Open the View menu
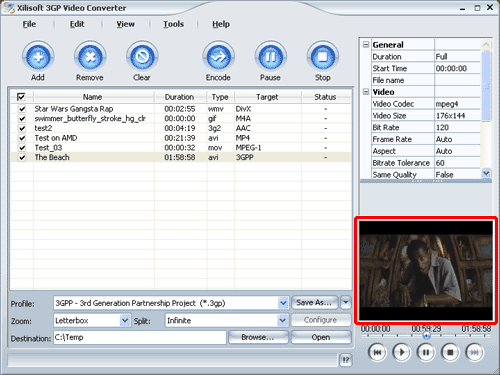This screenshot has width=500, height=375. click(125, 24)
